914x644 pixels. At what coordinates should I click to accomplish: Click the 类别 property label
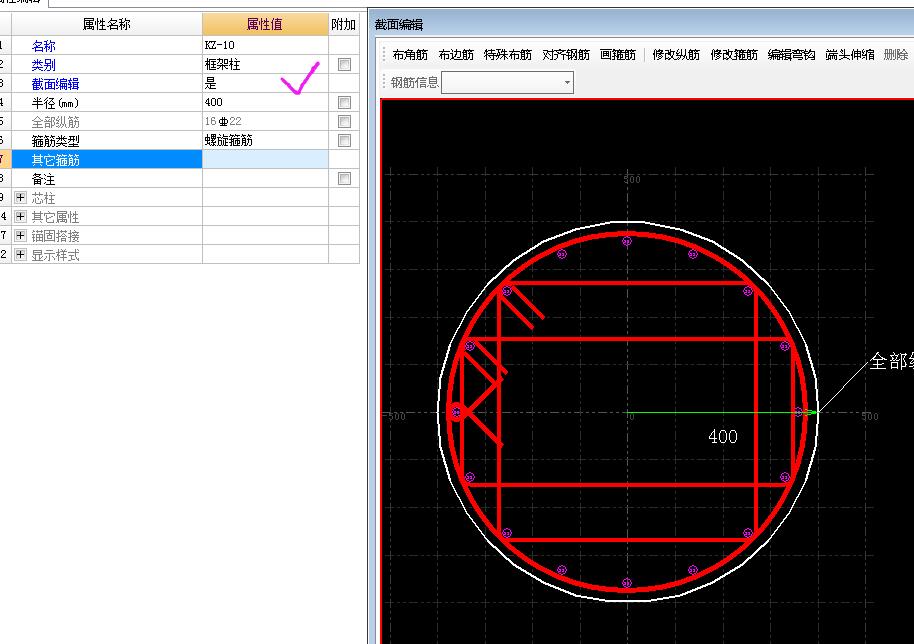point(44,65)
